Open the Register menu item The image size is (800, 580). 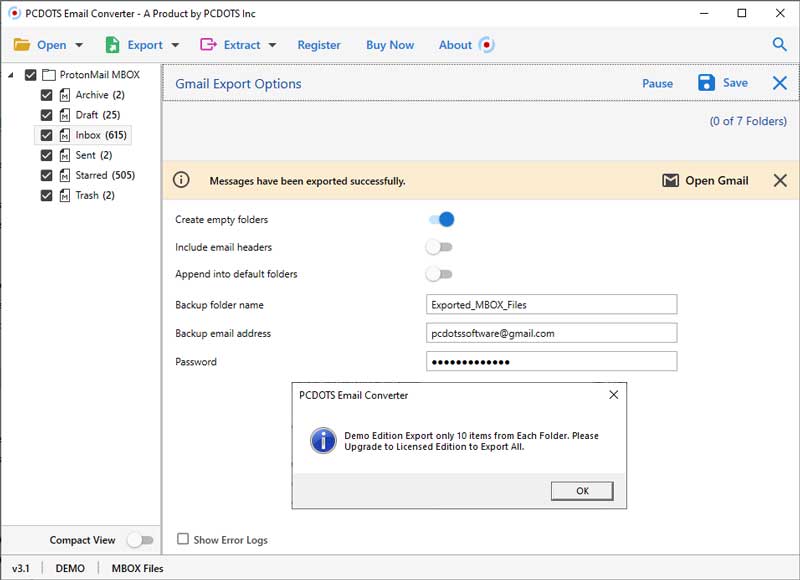(319, 45)
